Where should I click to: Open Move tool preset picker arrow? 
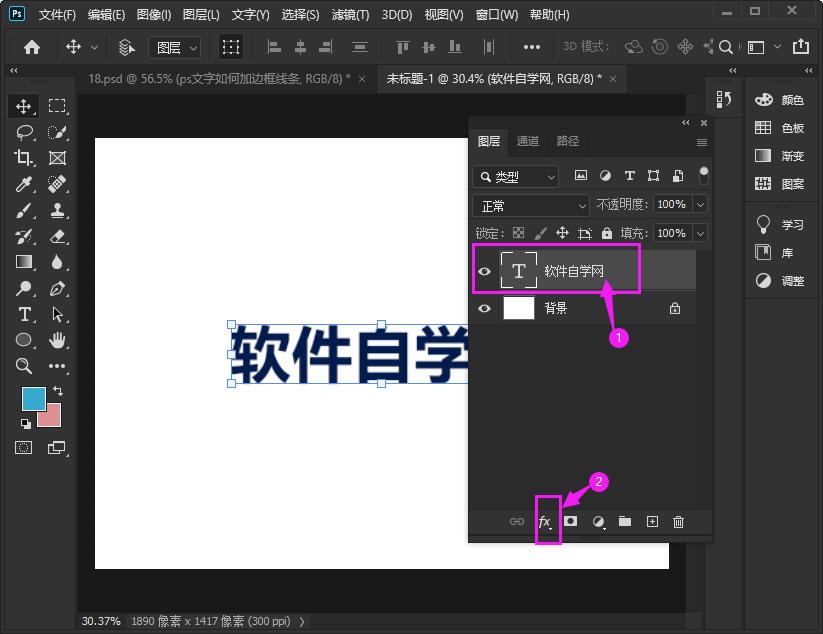click(x=94, y=48)
